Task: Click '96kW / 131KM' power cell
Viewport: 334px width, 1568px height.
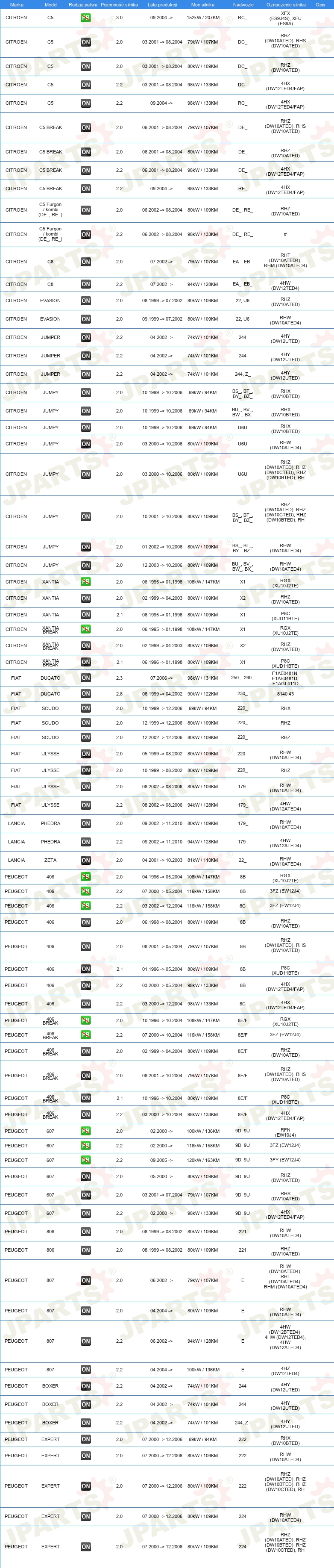Action: pyautogui.click(x=202, y=678)
